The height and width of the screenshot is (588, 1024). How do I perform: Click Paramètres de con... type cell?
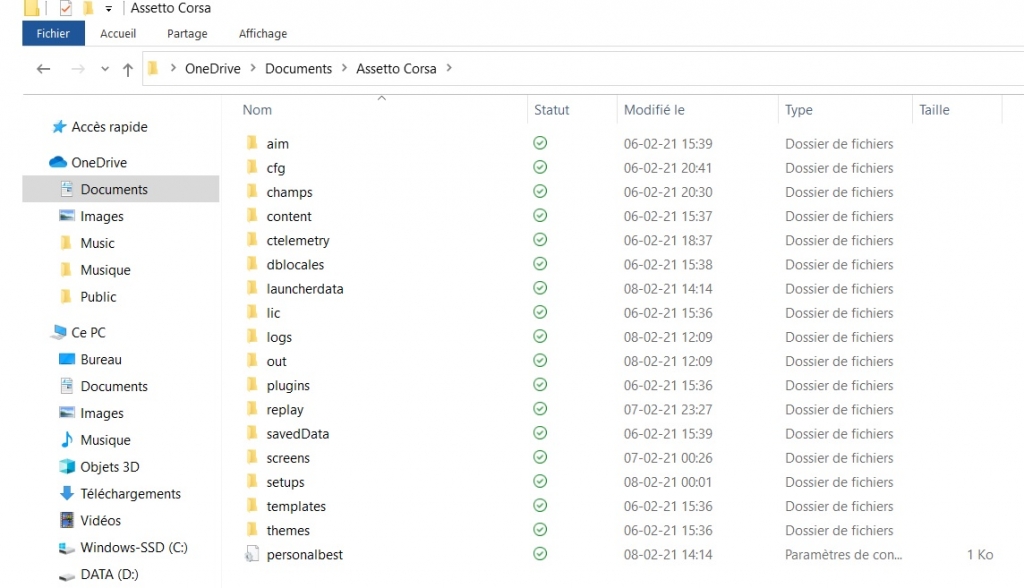click(x=843, y=555)
